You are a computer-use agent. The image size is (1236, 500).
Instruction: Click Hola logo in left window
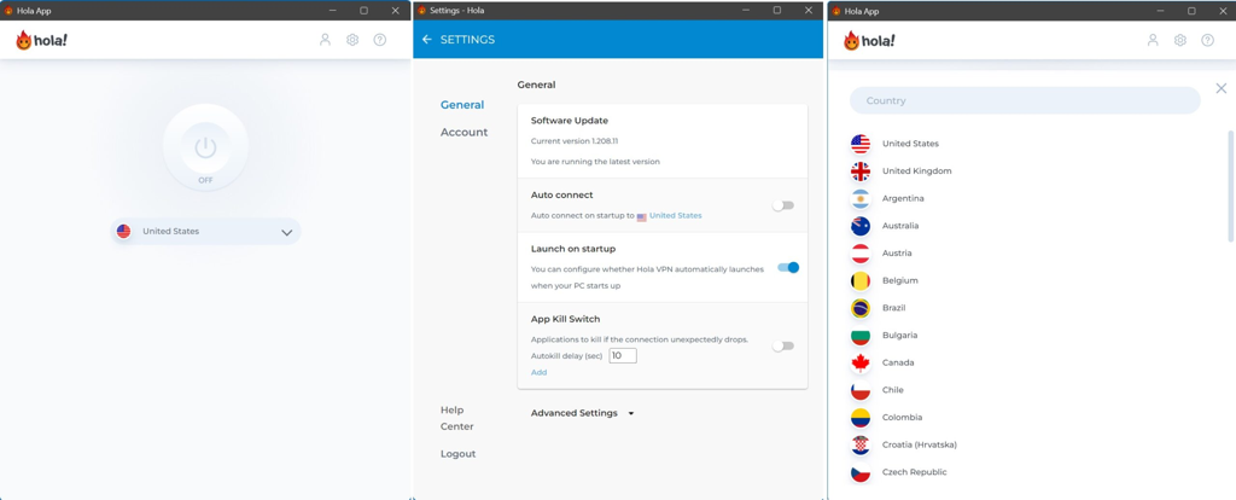41,40
